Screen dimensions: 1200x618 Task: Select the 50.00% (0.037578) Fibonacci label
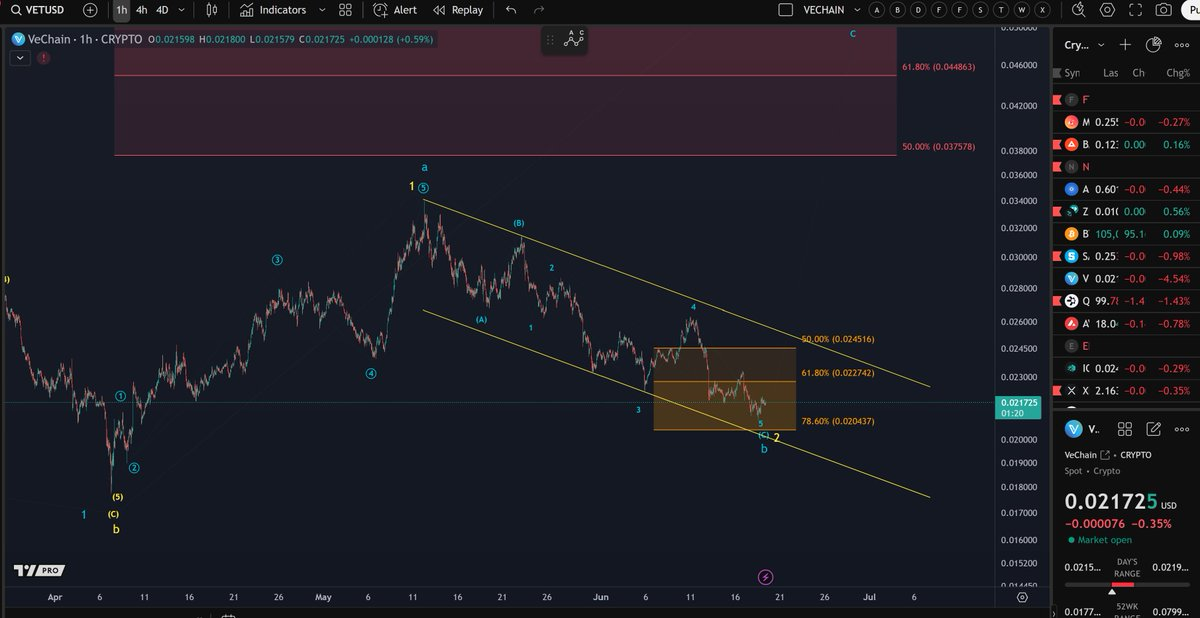[x=938, y=147]
